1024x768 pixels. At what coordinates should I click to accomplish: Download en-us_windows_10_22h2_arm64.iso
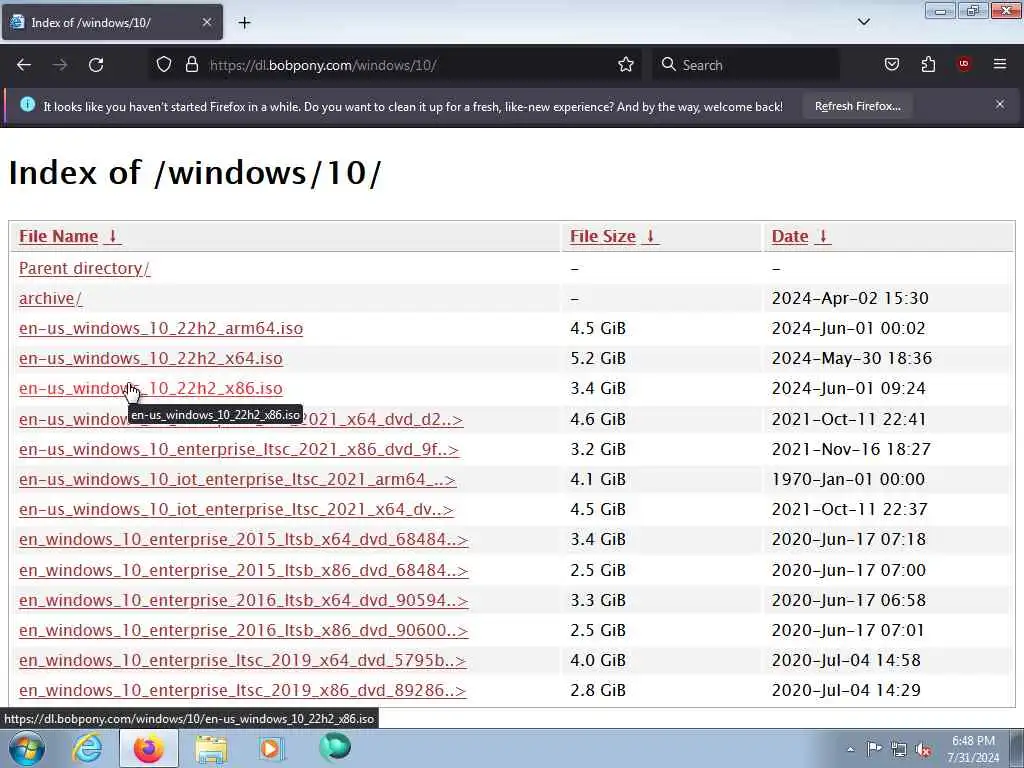point(161,328)
